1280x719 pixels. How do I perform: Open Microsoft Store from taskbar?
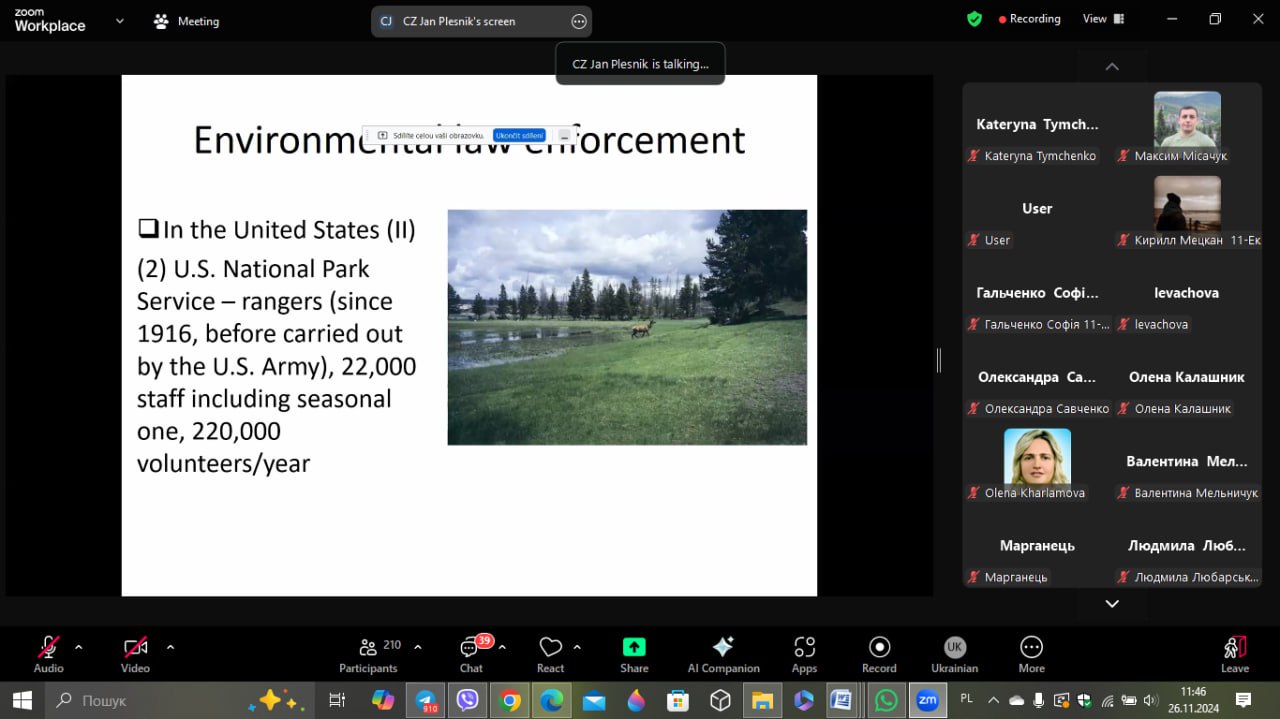pos(678,700)
